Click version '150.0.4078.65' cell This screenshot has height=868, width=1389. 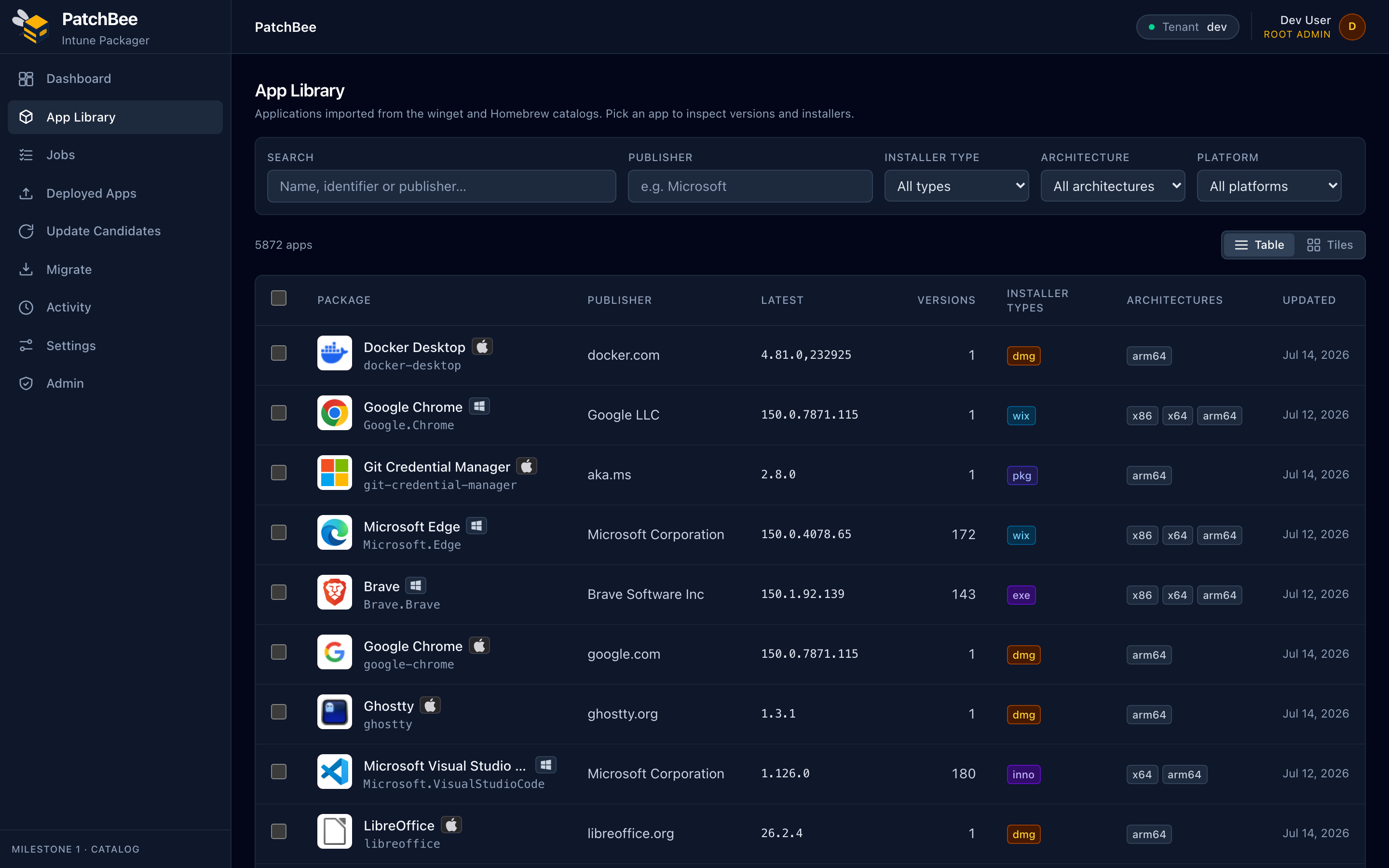[x=806, y=534]
